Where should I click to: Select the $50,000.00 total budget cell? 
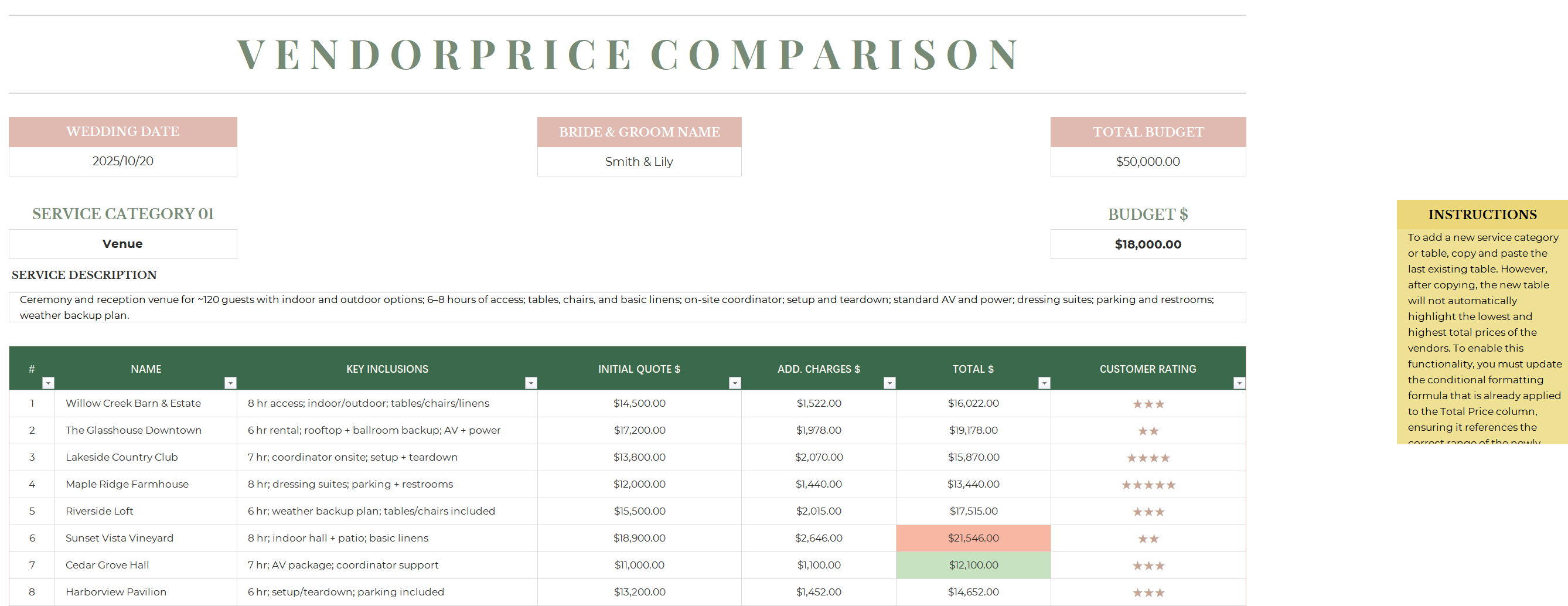(x=1148, y=161)
